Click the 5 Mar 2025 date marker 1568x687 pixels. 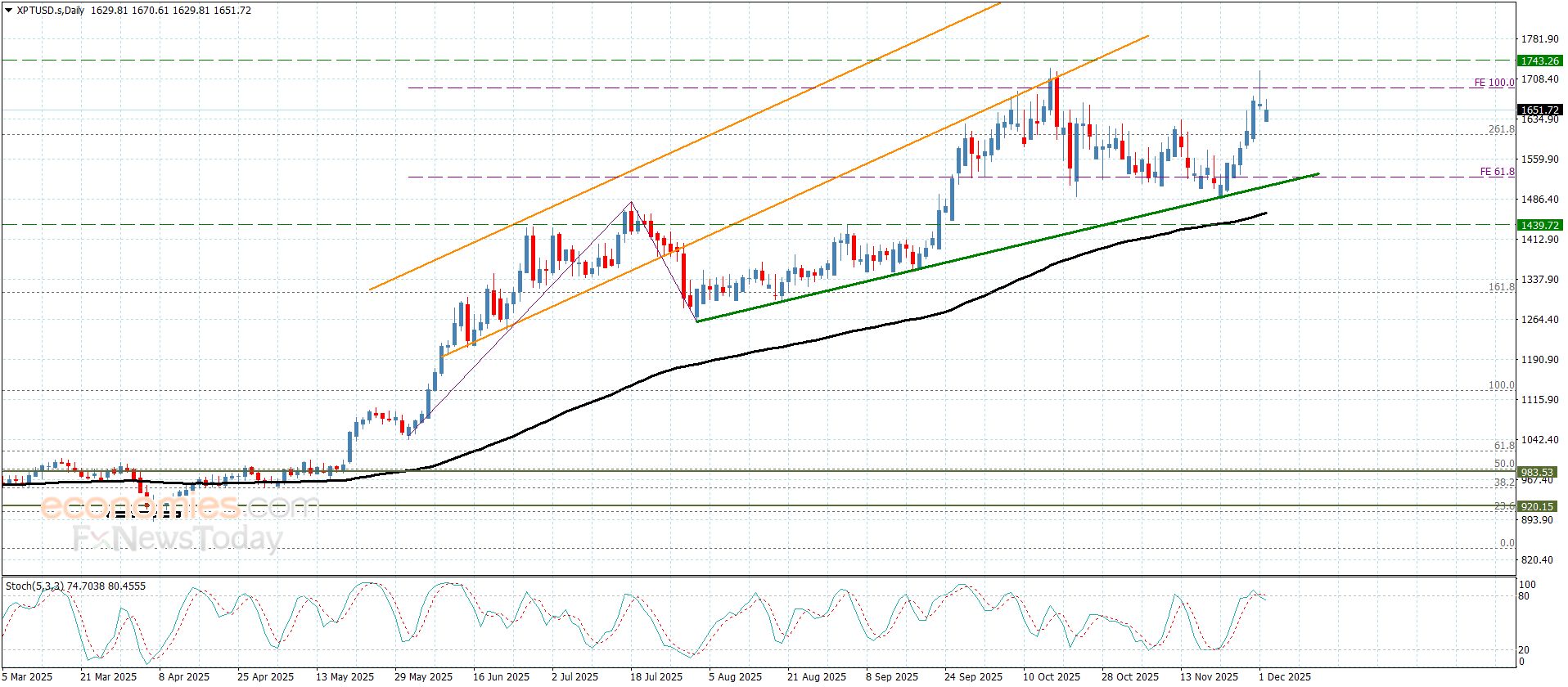(28, 677)
